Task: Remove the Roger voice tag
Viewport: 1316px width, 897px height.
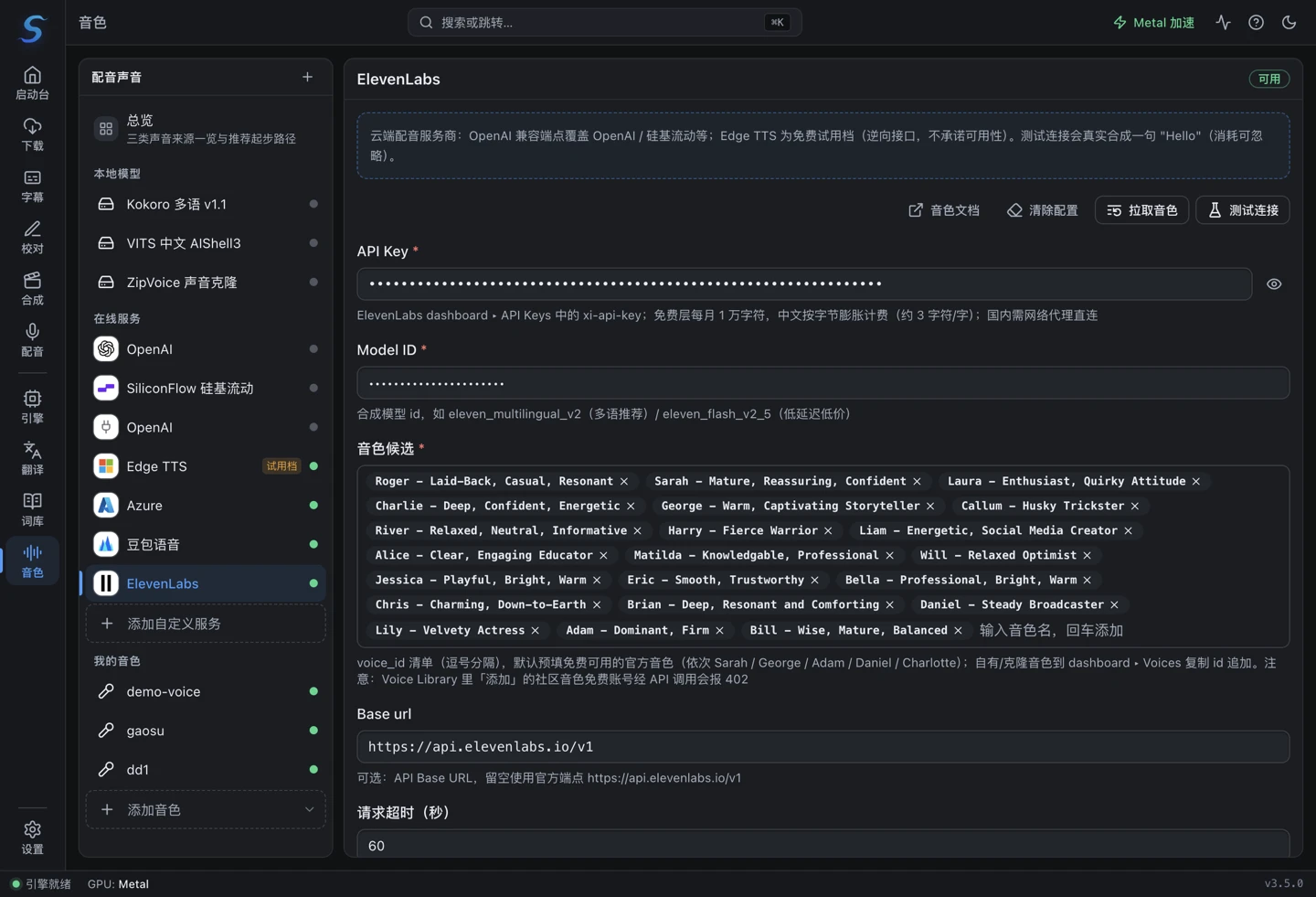Action: pyautogui.click(x=624, y=482)
